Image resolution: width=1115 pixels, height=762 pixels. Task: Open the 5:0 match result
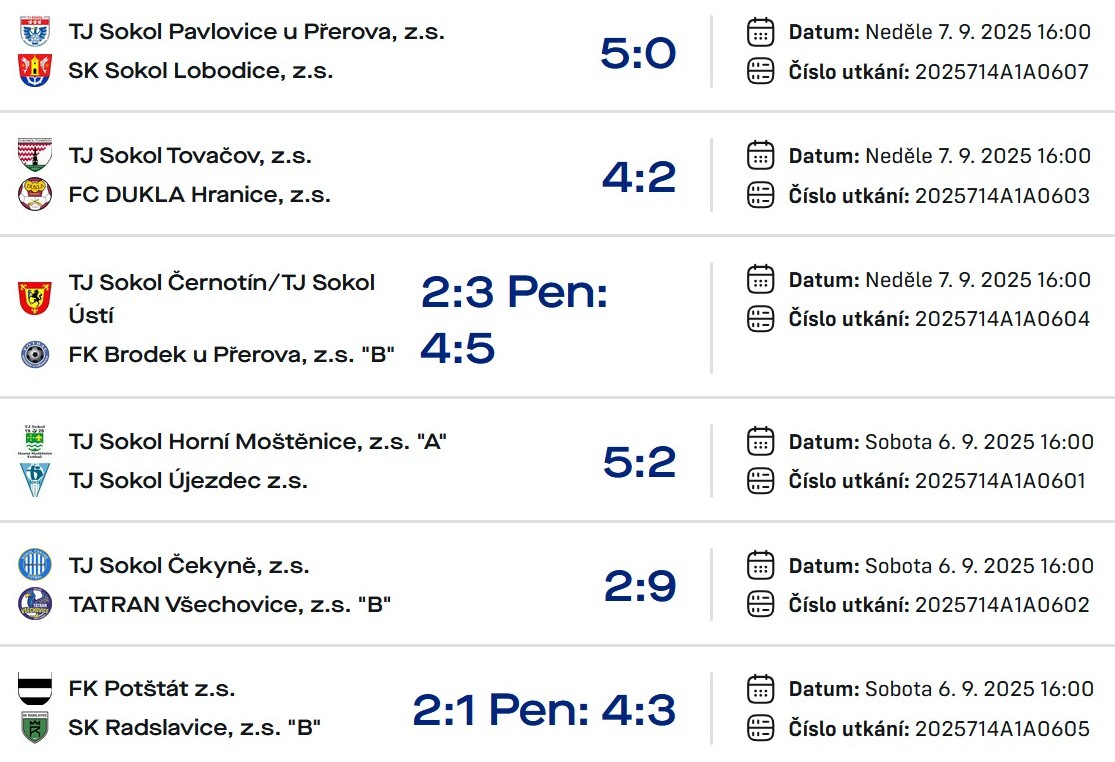638,53
